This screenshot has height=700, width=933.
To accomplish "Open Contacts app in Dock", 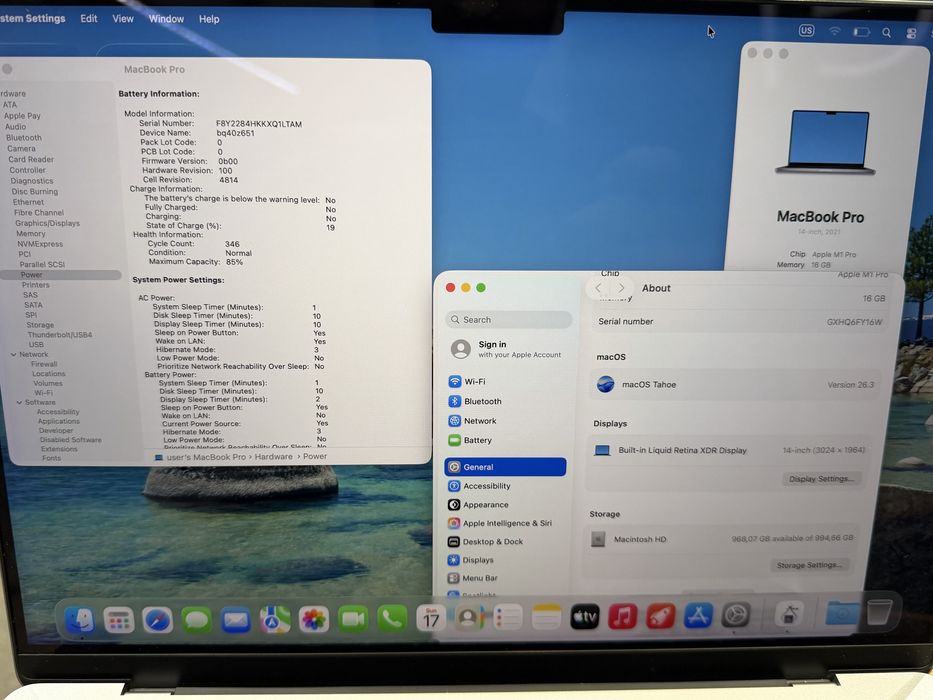I will (x=469, y=618).
